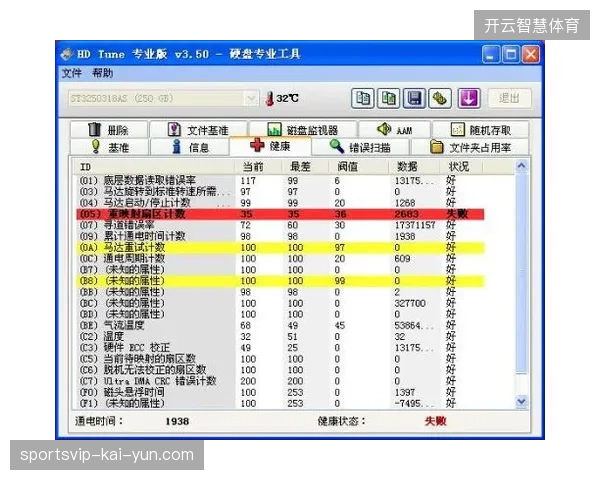Viewport: 600px width, 480px height.
Task: Select the 健康 tab
Action: (271, 146)
